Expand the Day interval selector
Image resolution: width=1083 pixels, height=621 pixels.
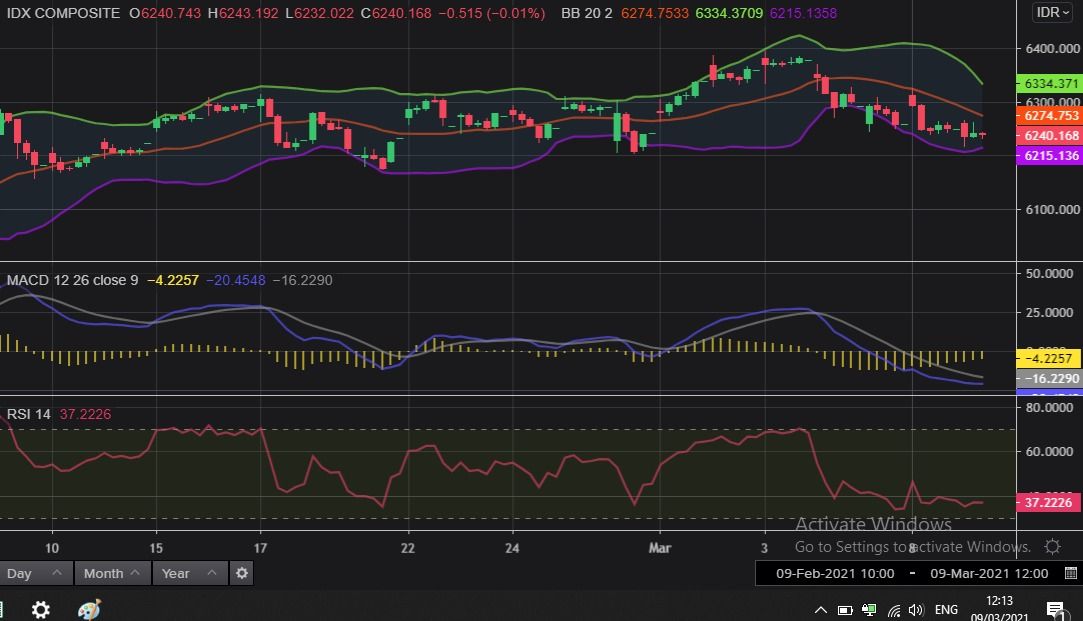point(36,573)
